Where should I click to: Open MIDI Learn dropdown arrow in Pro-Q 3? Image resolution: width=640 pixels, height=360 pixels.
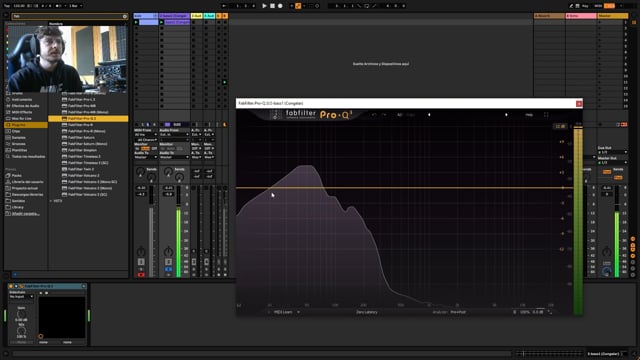pos(298,312)
